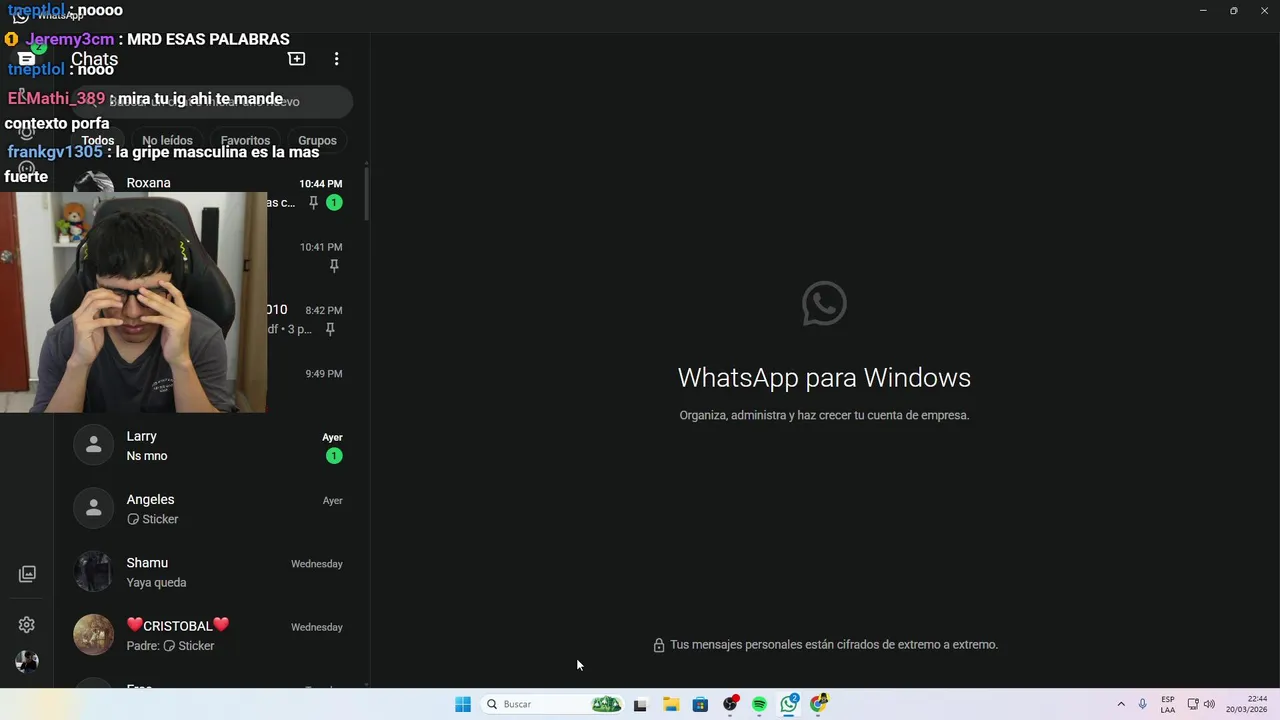
Task: Click the pin icon on the Roxana chat
Action: 313,203
